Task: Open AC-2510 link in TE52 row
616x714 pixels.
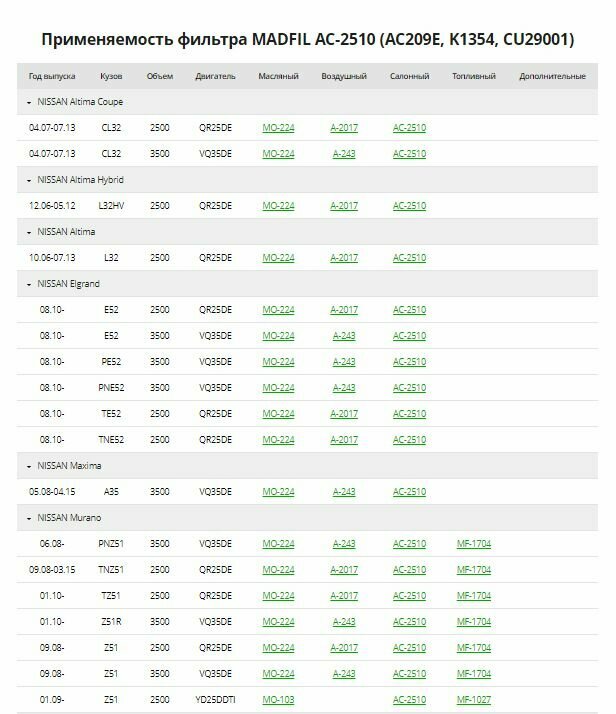Action: point(409,413)
